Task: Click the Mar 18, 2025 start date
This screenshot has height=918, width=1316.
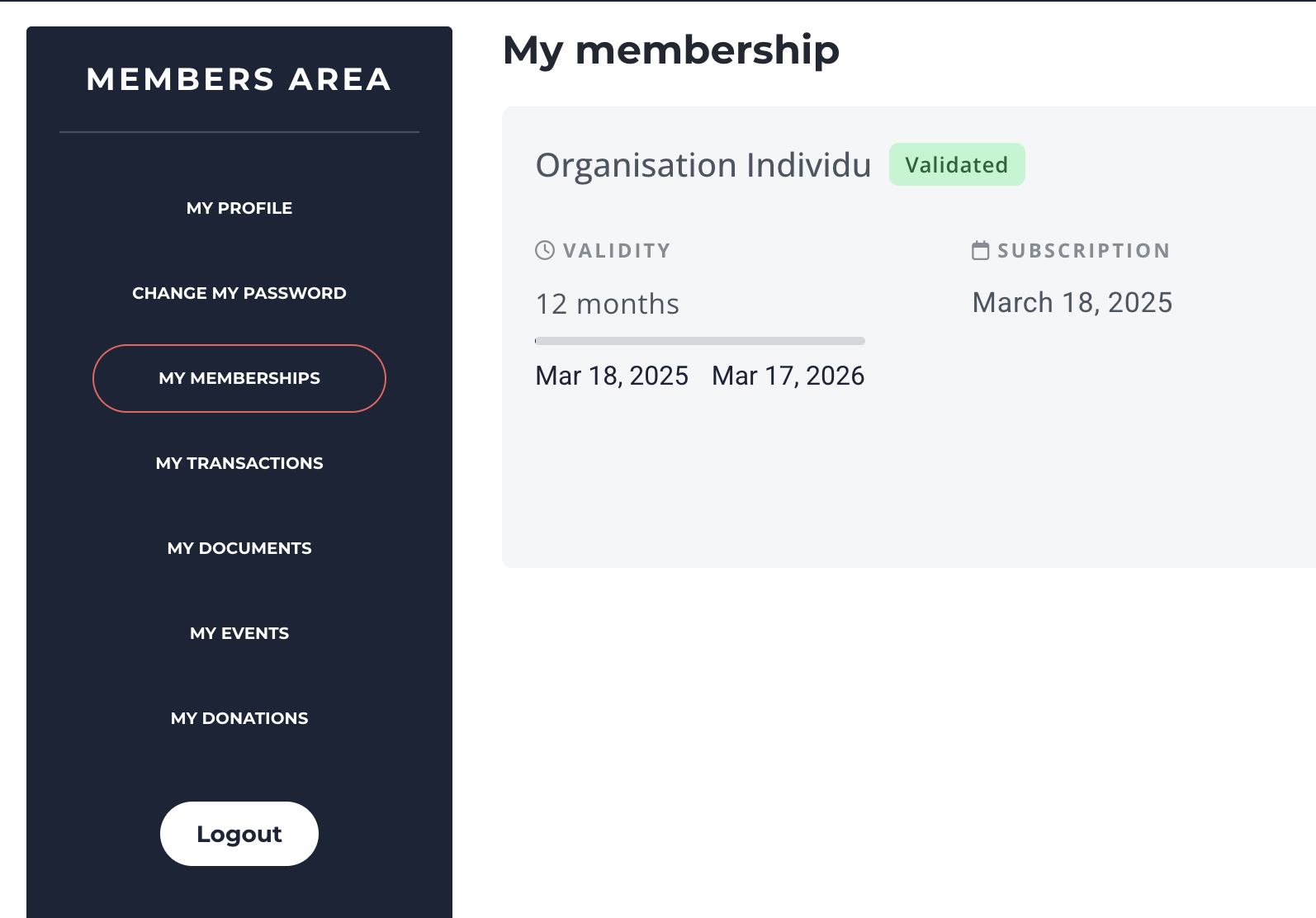Action: coord(612,376)
